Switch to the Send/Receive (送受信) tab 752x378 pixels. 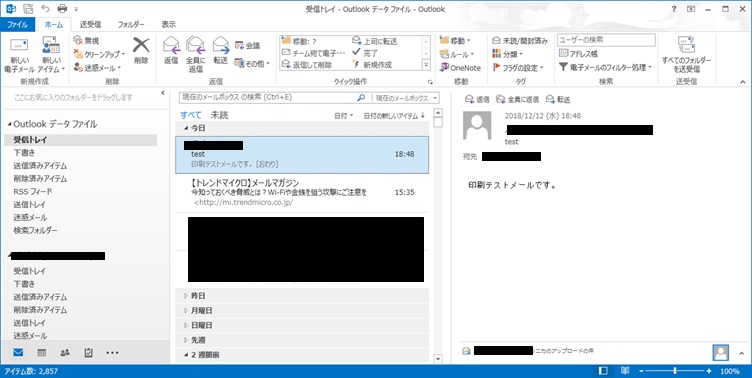[x=90, y=24]
